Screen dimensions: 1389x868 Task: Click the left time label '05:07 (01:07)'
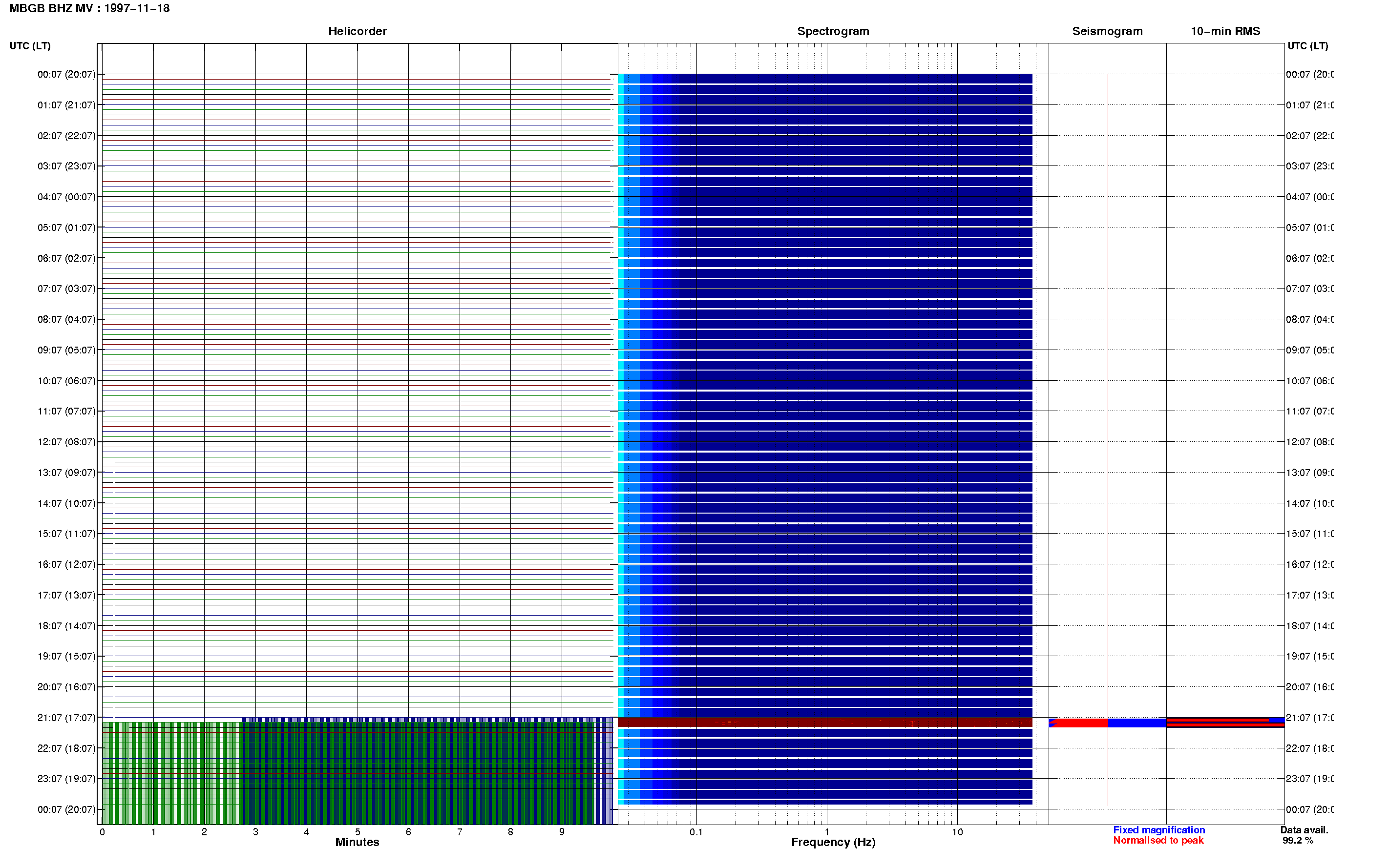66,228
